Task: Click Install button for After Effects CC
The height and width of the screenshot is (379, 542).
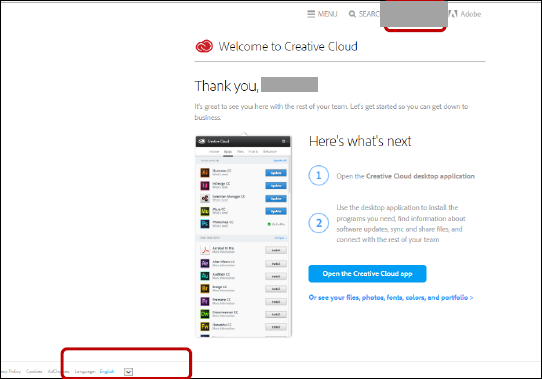Action: pos(276,264)
